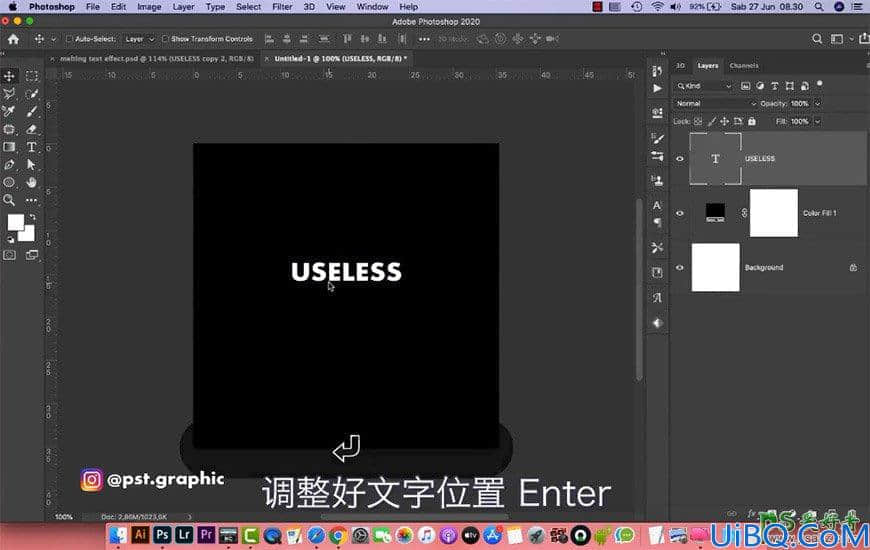
Task: Select the Eraser tool
Action: tap(32, 129)
